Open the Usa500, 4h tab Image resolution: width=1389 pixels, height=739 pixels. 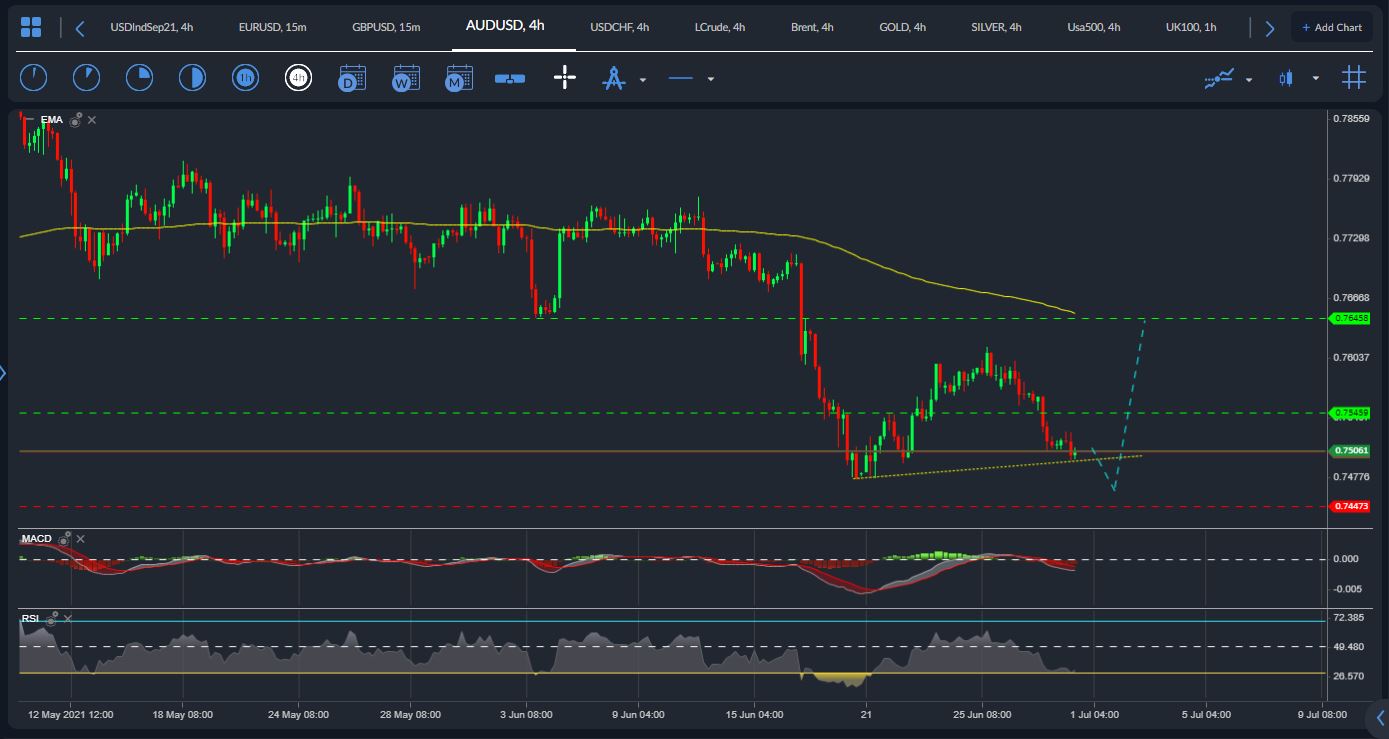point(1094,27)
